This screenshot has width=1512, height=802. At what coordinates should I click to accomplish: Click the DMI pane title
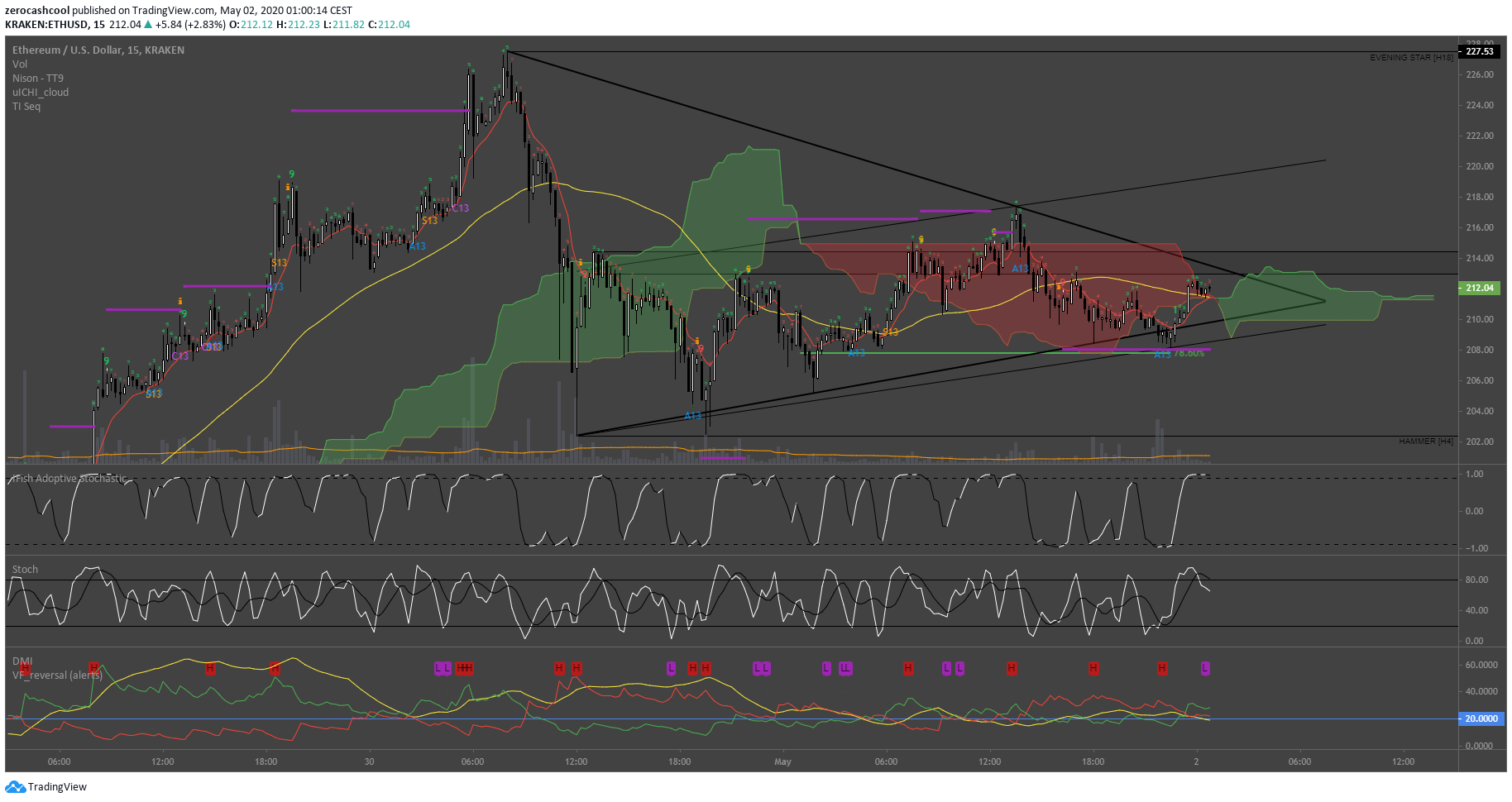(22, 661)
